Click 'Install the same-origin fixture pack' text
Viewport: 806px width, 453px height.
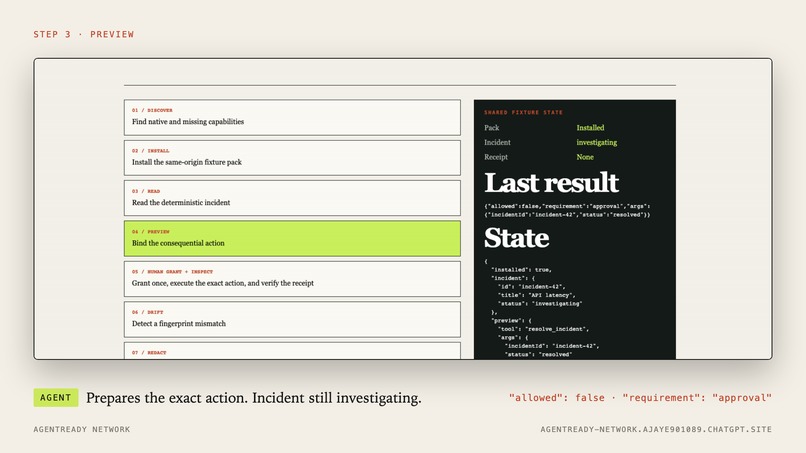[x=187, y=162]
